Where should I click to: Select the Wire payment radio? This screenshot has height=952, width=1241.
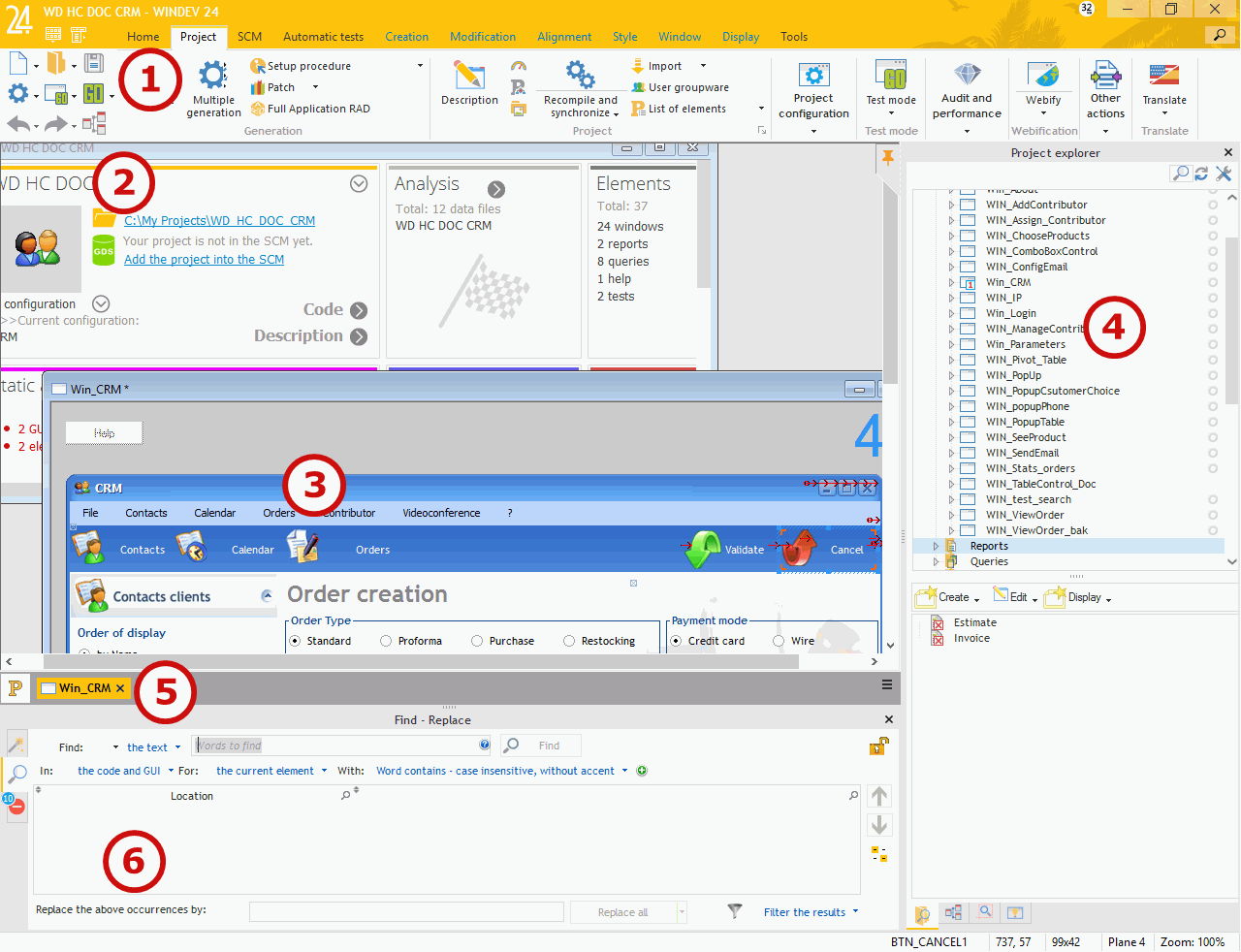pyautogui.click(x=779, y=641)
